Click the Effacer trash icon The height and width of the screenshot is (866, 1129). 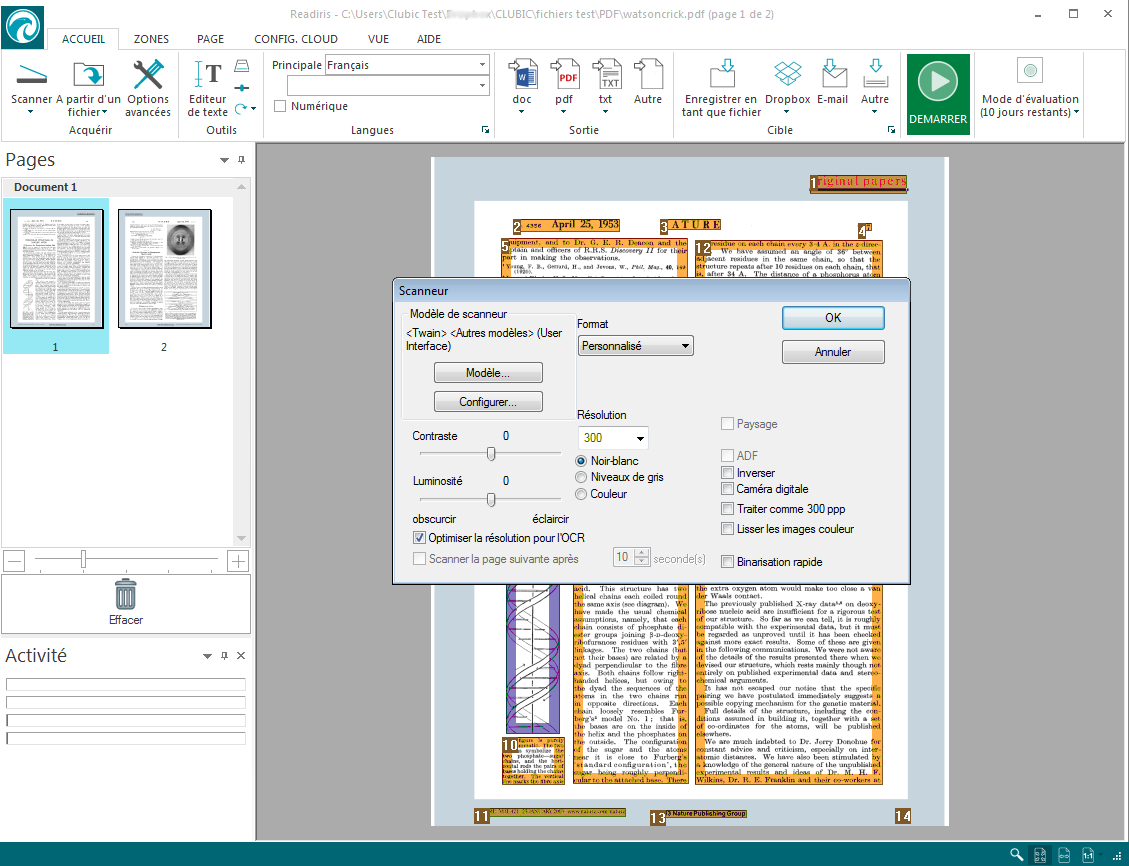tap(126, 594)
